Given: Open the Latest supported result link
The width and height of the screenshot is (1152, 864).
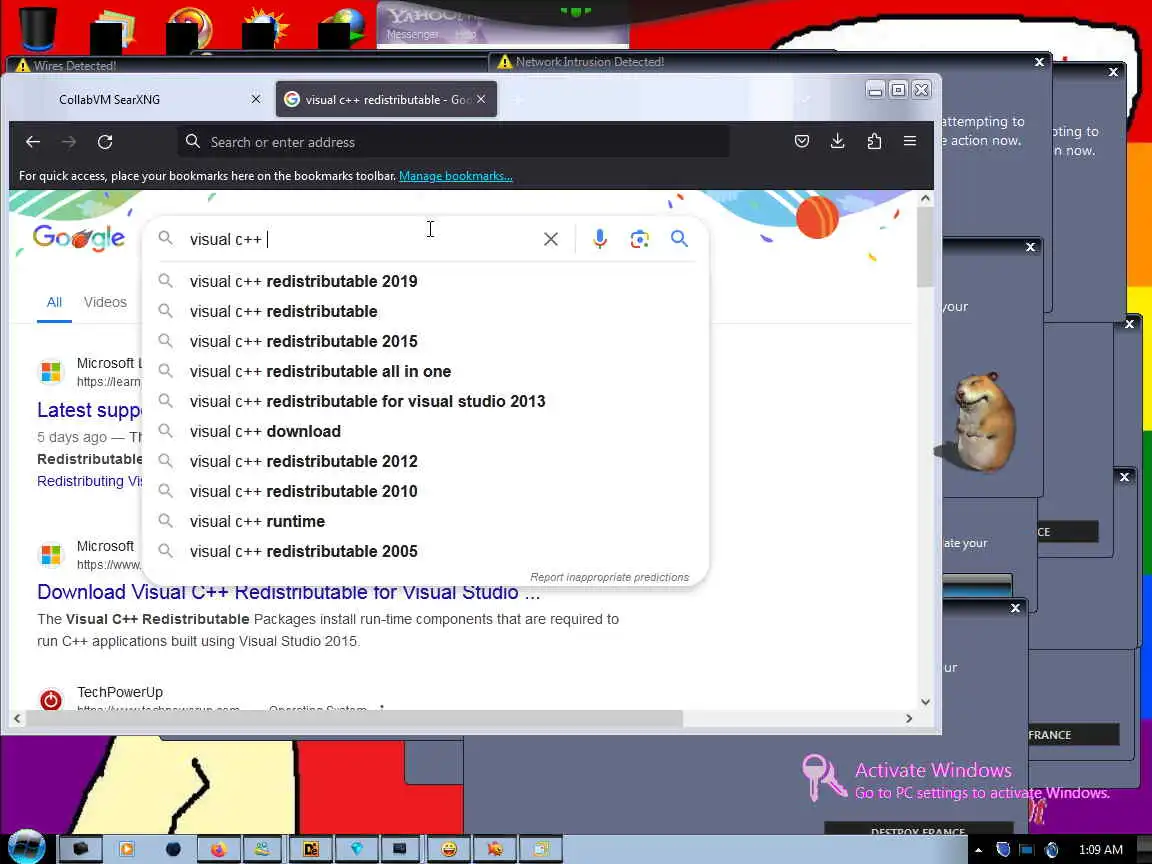Looking at the screenshot, I should [x=90, y=410].
